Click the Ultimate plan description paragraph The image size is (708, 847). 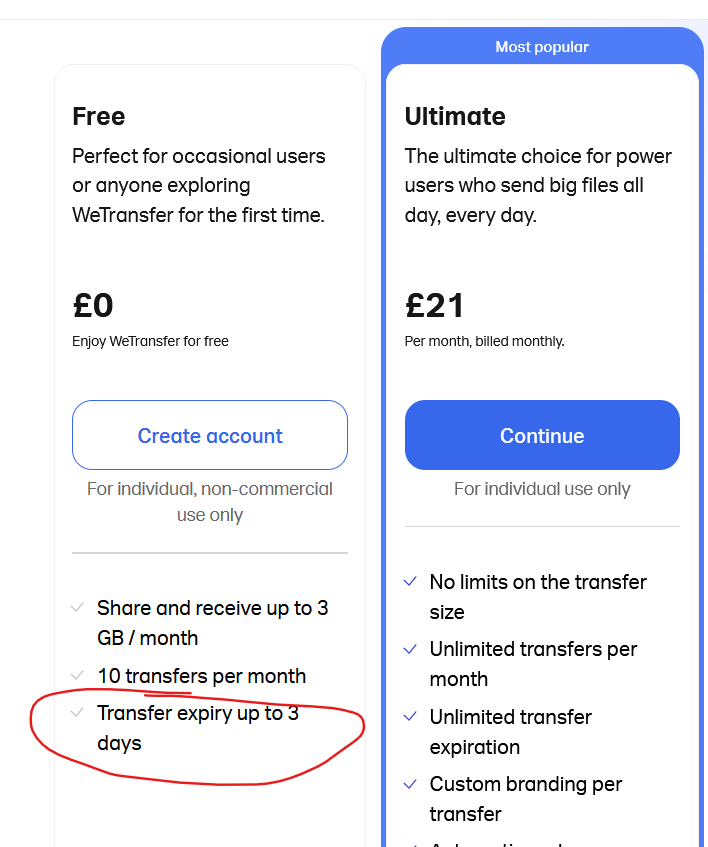538,186
